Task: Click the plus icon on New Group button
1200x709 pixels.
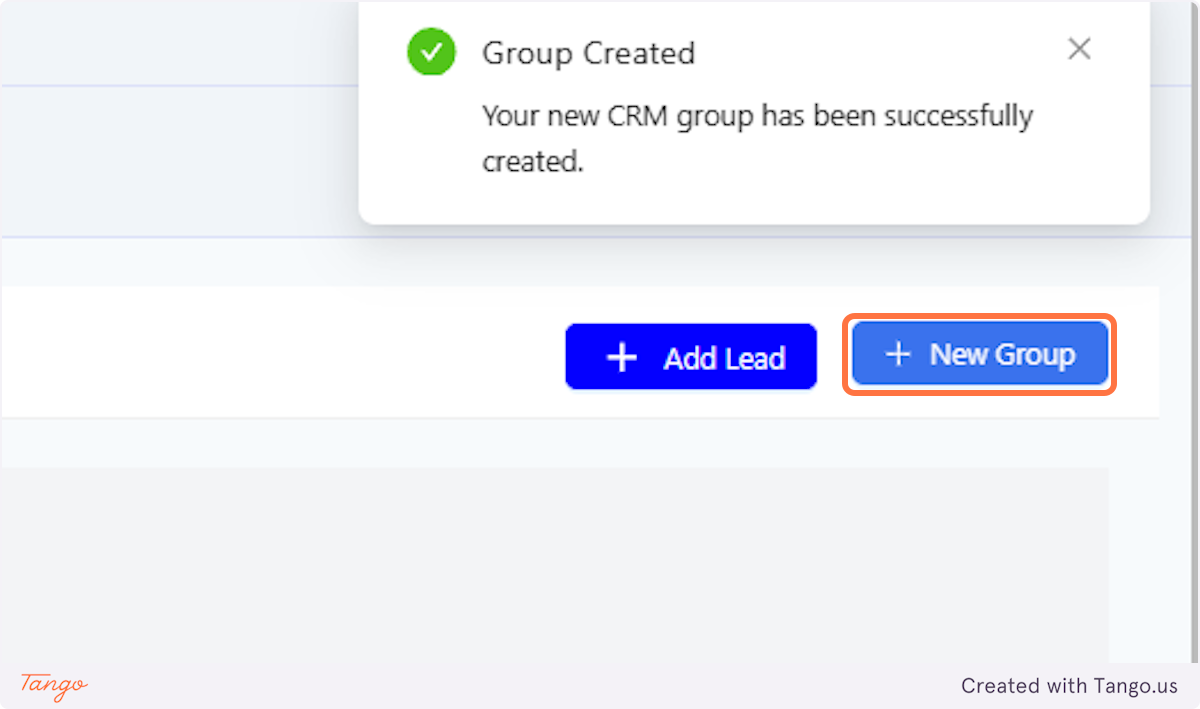Action: pos(899,354)
